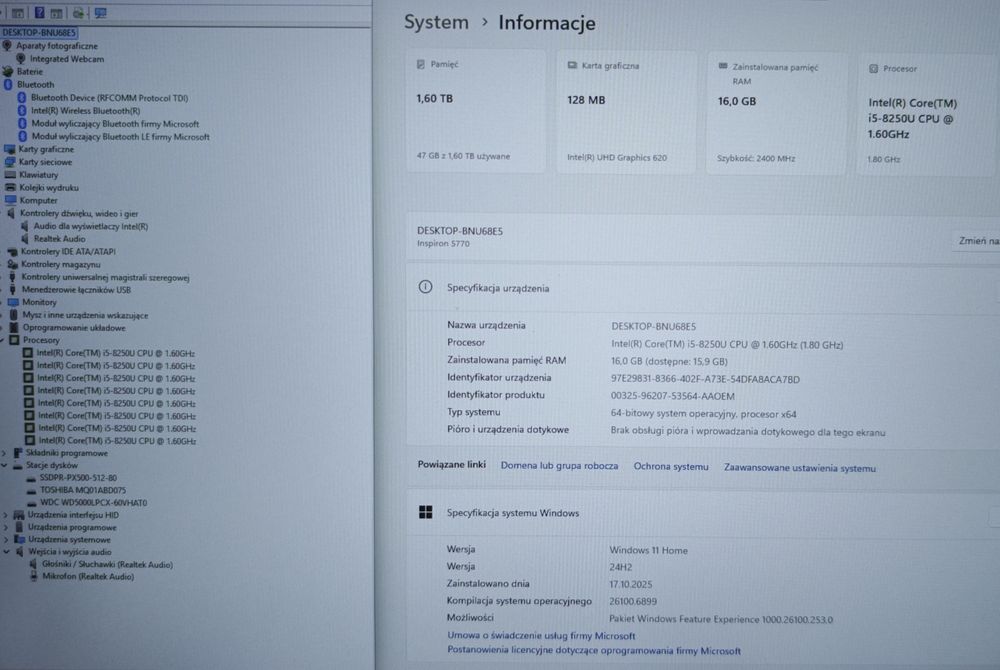The width and height of the screenshot is (1000, 670).
Task: Click the icon beside Realtek Audio
Action: [x=24, y=239]
